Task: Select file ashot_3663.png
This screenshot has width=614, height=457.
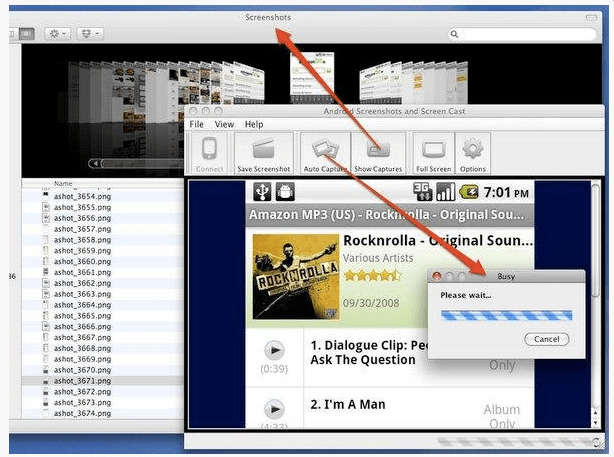Action: coord(82,294)
